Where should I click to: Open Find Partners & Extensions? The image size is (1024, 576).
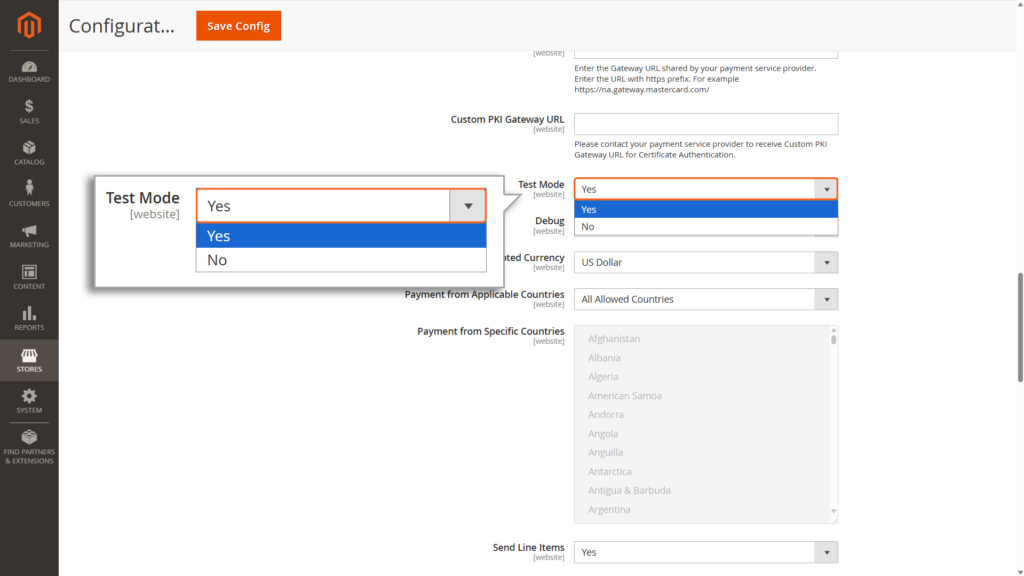point(29,443)
